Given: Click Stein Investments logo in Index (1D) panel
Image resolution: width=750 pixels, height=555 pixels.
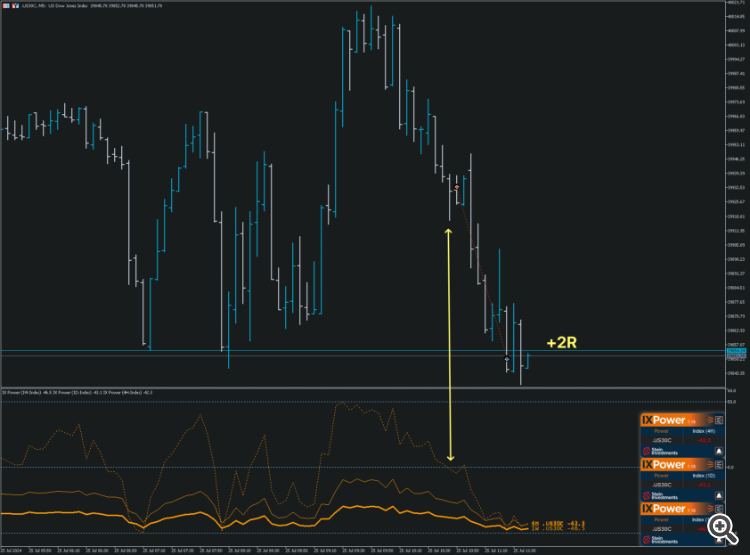Looking at the screenshot, I should click(x=661, y=496).
